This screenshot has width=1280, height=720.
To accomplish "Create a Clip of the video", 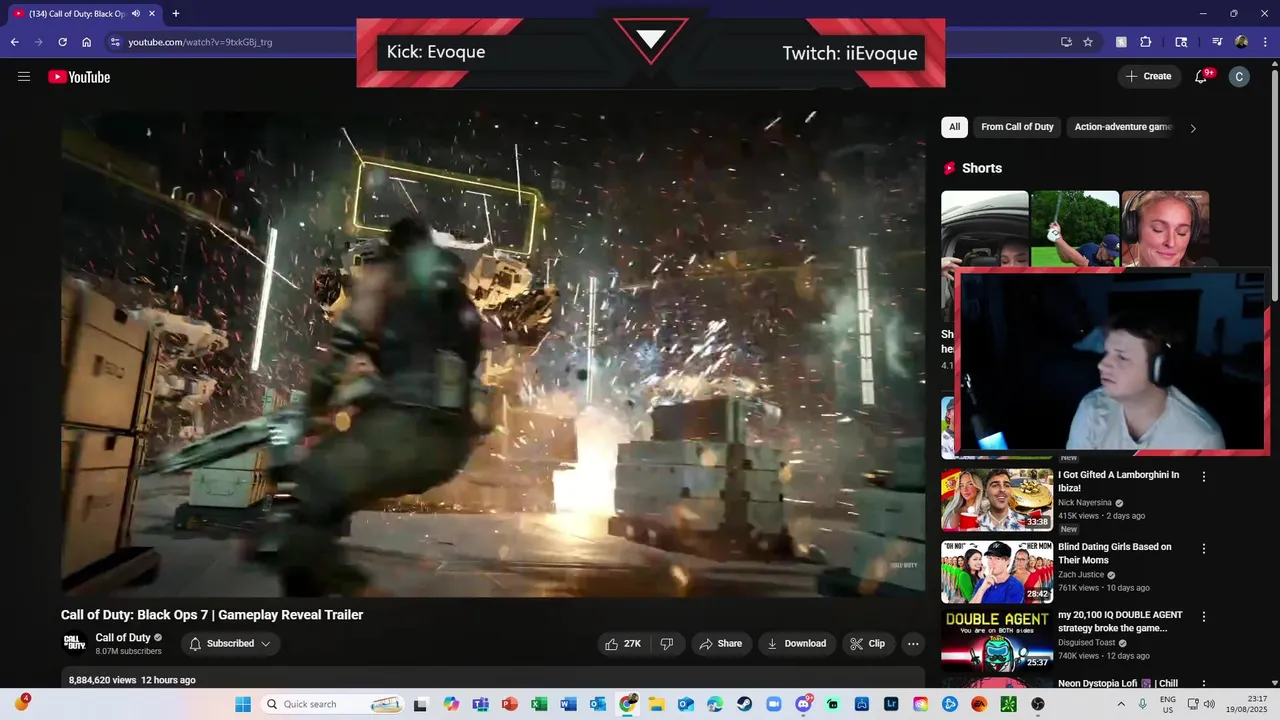I will [x=868, y=644].
